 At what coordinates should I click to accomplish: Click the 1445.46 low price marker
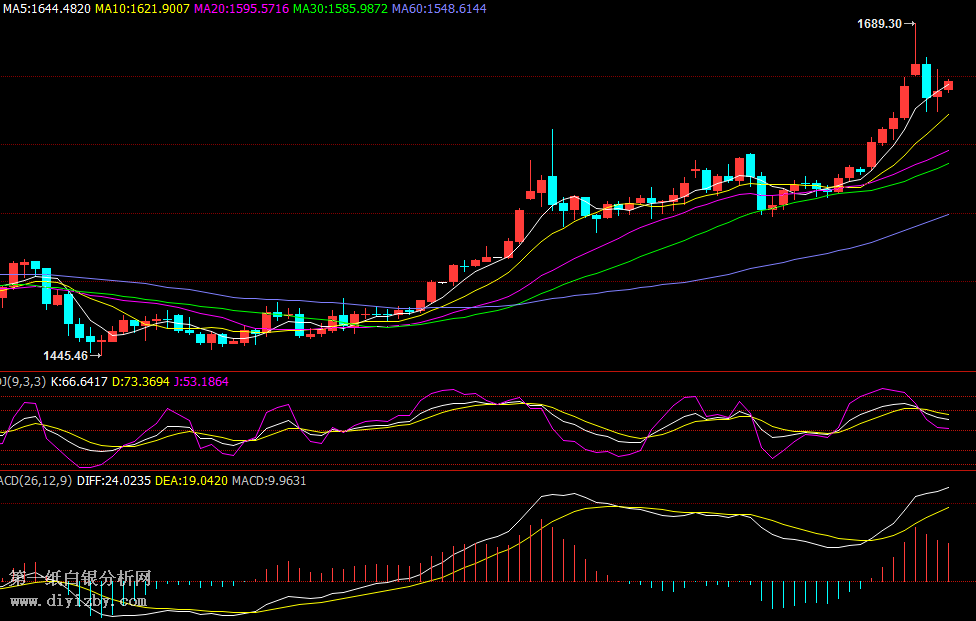(65, 355)
